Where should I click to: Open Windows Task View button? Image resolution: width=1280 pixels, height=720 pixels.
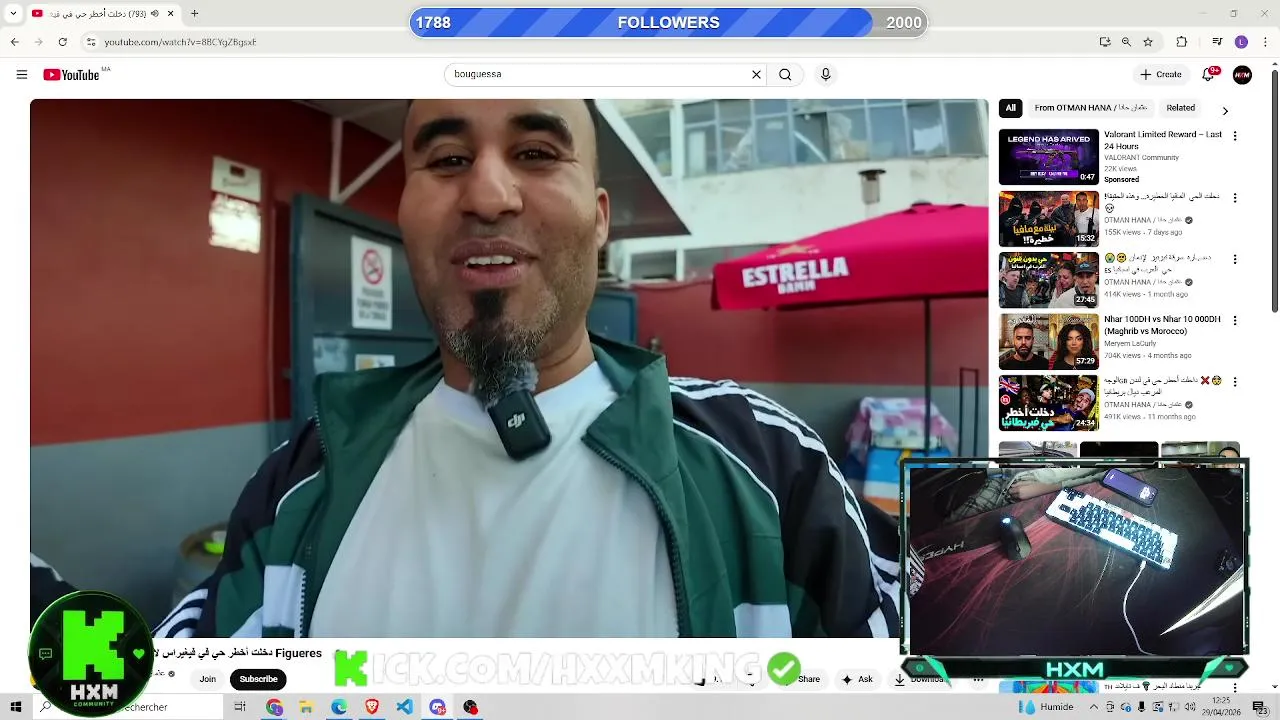tap(240, 707)
